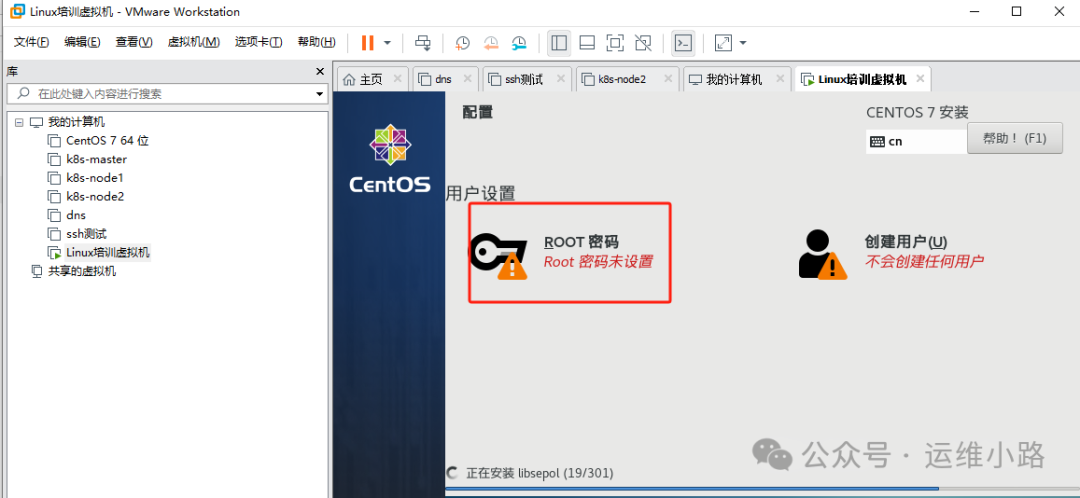Open the 文件(F) menu
Image resolution: width=1080 pixels, height=498 pixels.
point(32,42)
